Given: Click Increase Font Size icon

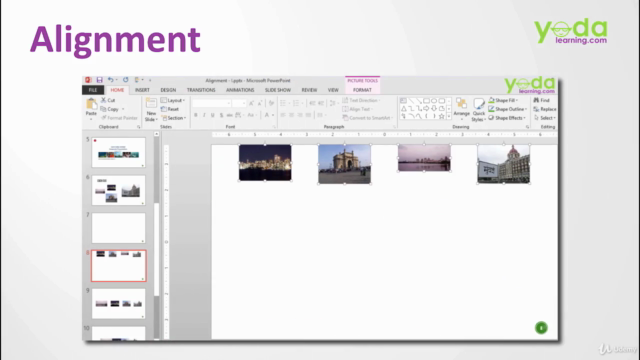Looking at the screenshot, I should click(x=251, y=103).
